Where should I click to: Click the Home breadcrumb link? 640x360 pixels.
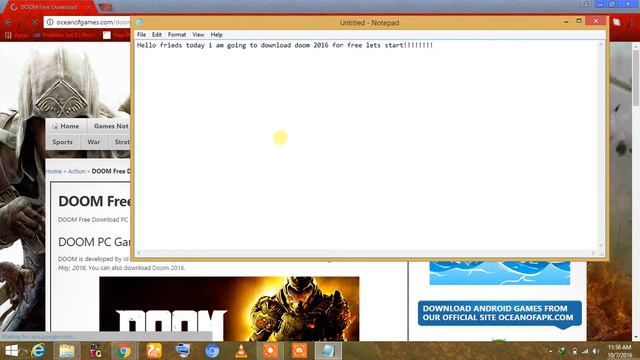coord(54,171)
